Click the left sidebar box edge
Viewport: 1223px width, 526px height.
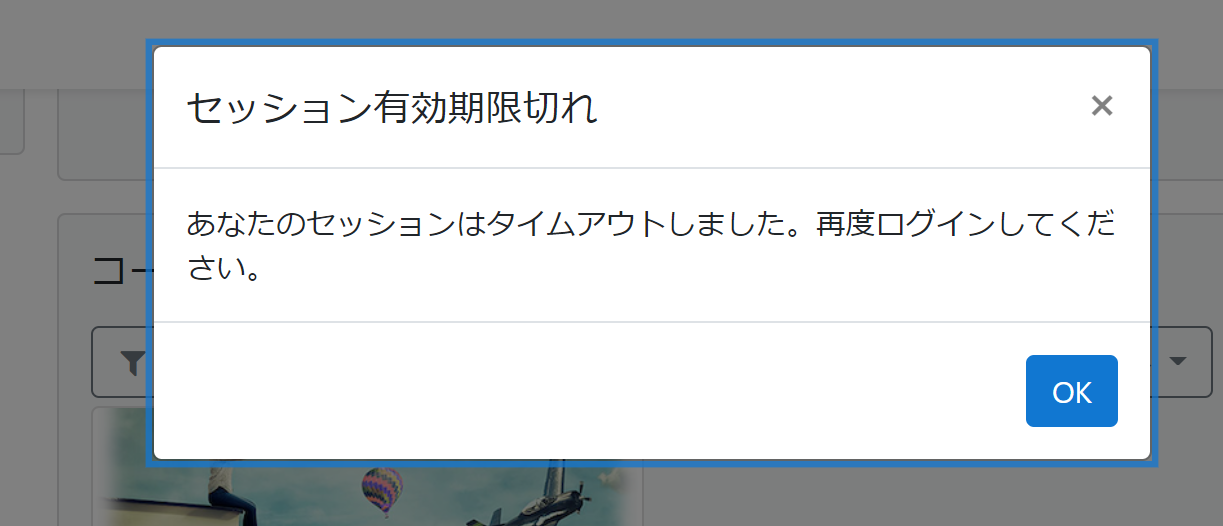12,122
